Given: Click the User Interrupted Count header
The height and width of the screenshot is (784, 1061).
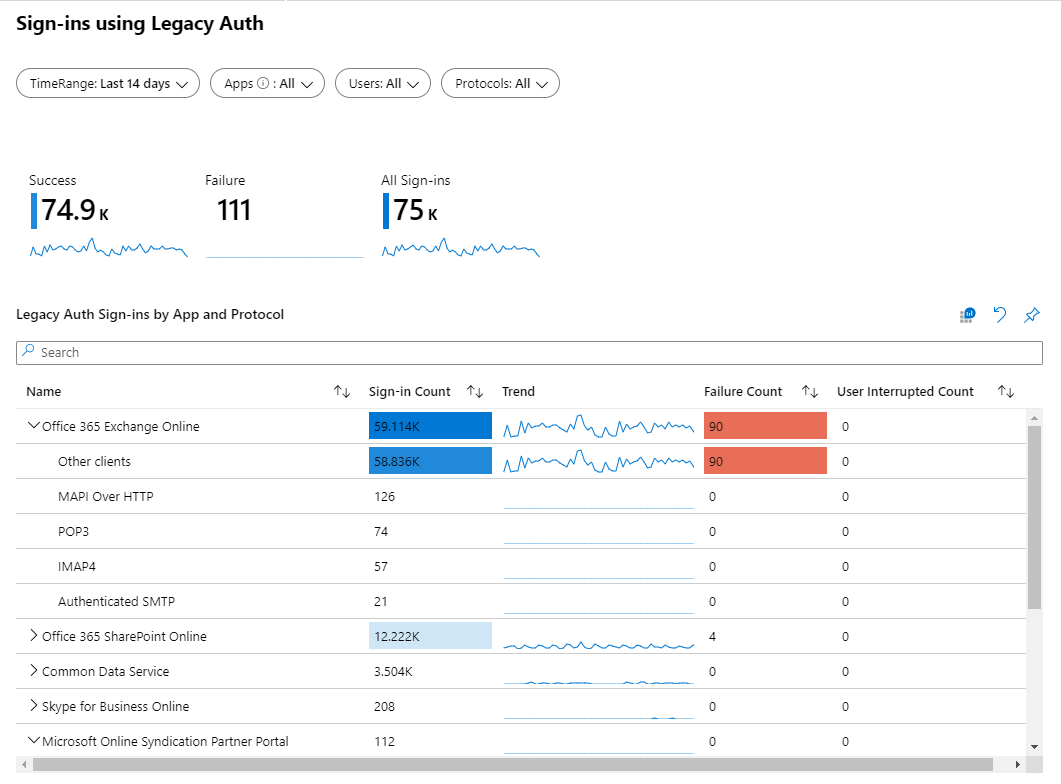Looking at the screenshot, I should click(x=905, y=392).
